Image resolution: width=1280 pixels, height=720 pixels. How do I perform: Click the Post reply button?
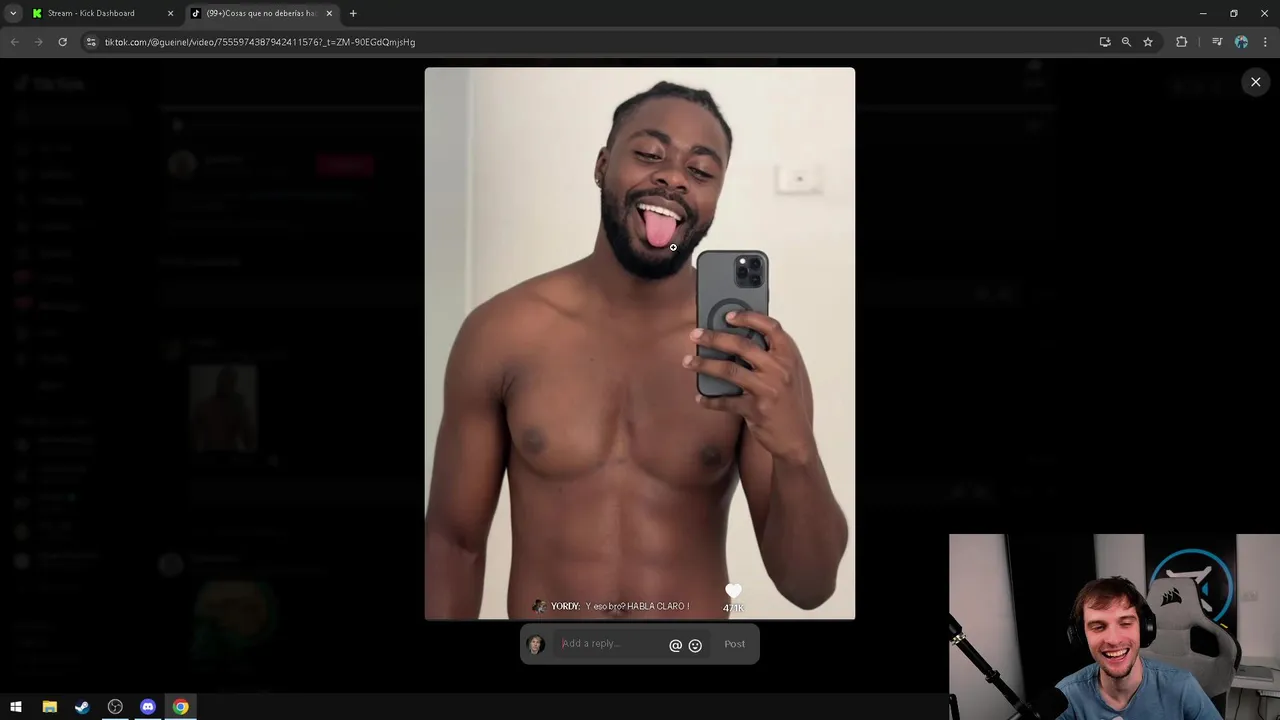(735, 644)
